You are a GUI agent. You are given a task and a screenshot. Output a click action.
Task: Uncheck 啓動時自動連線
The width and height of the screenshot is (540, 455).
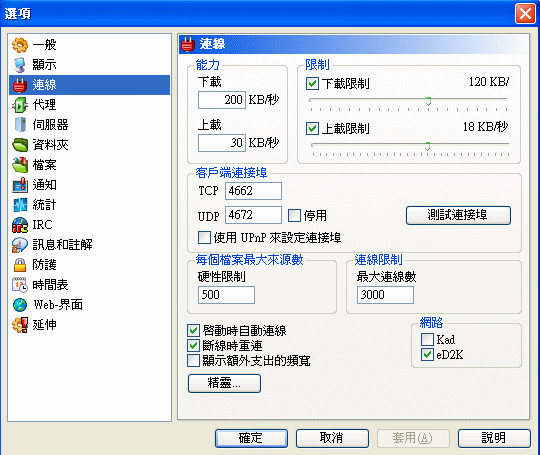[x=193, y=331]
